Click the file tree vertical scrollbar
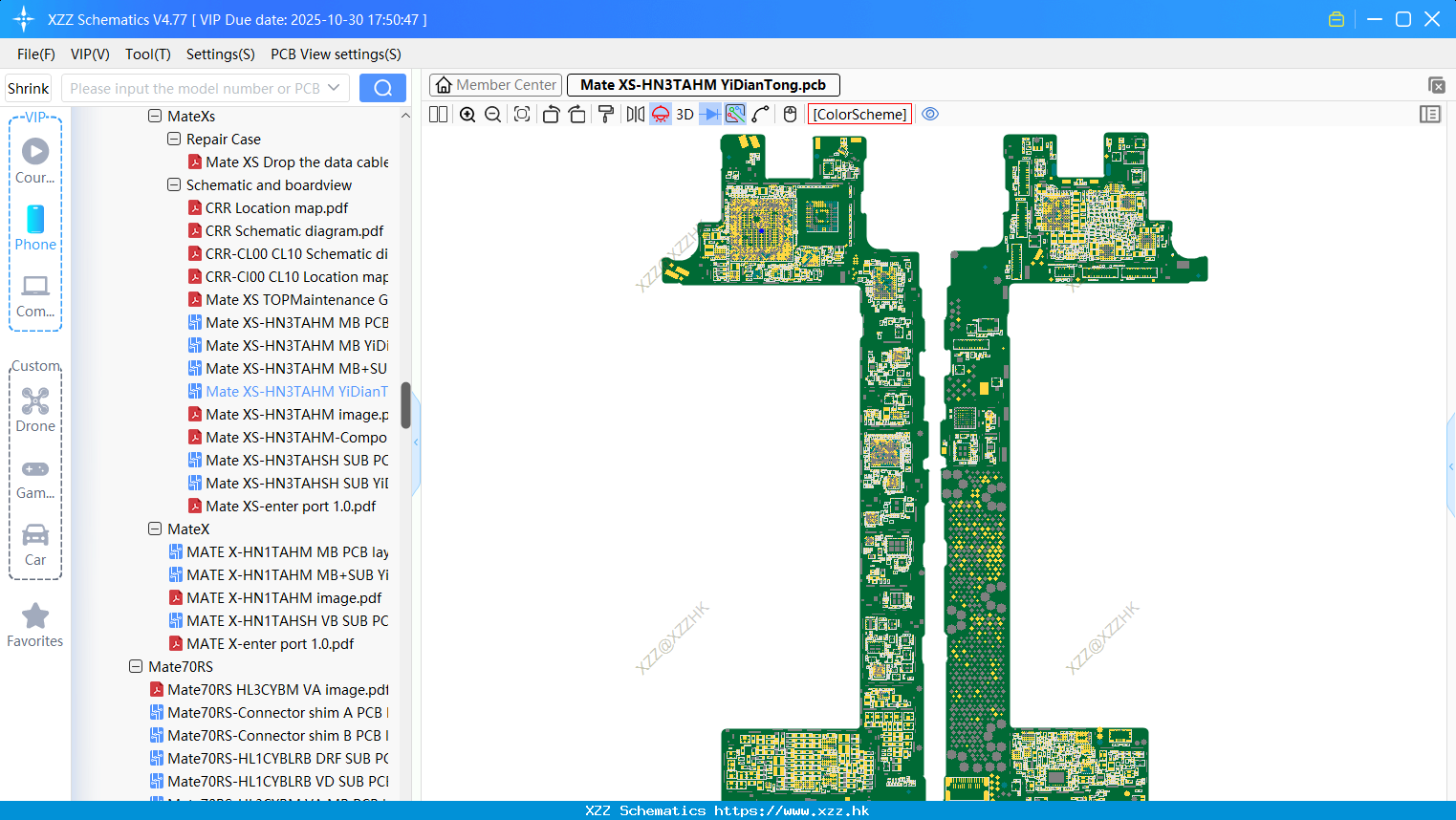1456x820 pixels. click(x=405, y=405)
